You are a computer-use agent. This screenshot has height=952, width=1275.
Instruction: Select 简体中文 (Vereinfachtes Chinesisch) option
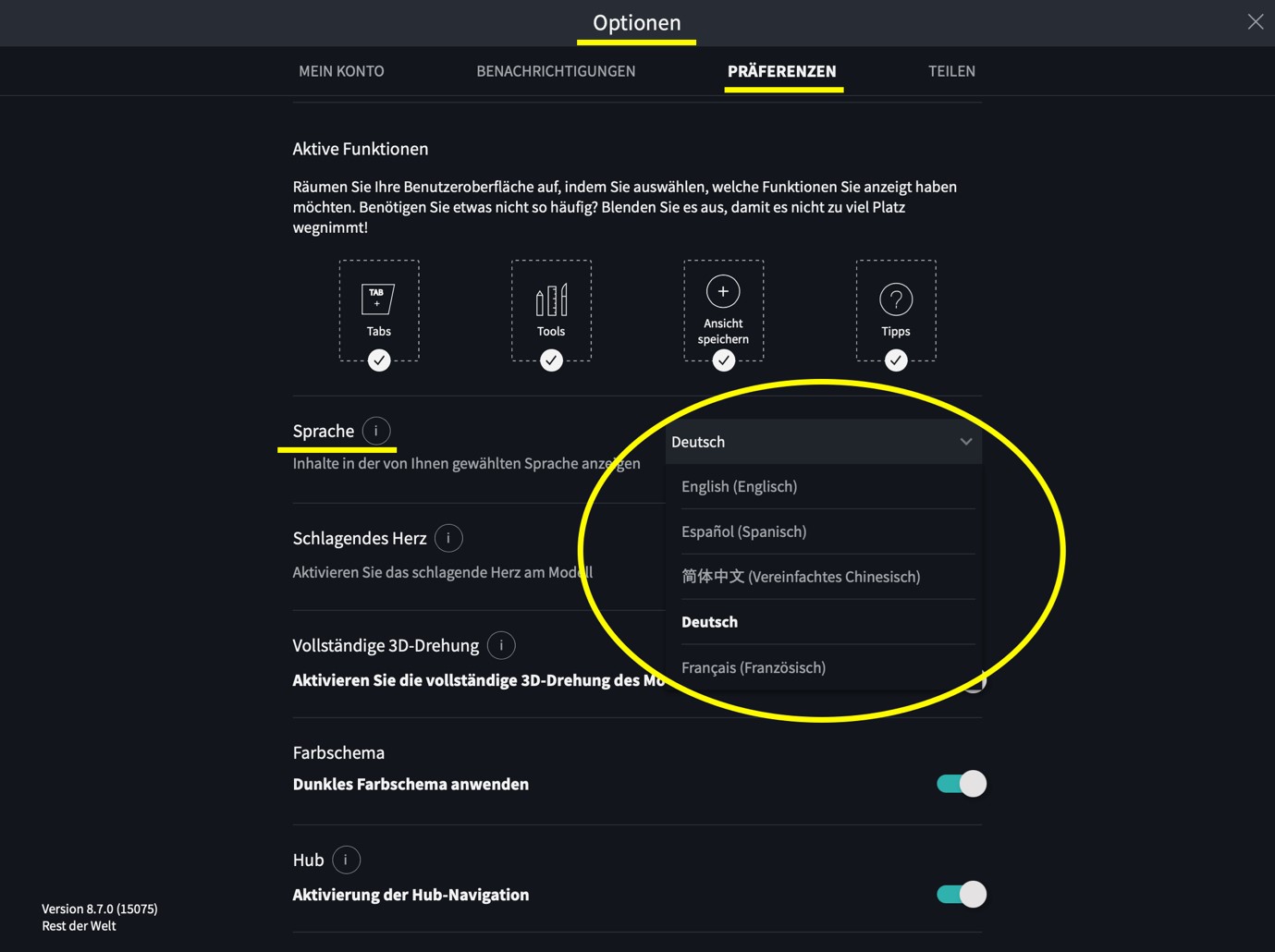[x=801, y=576]
